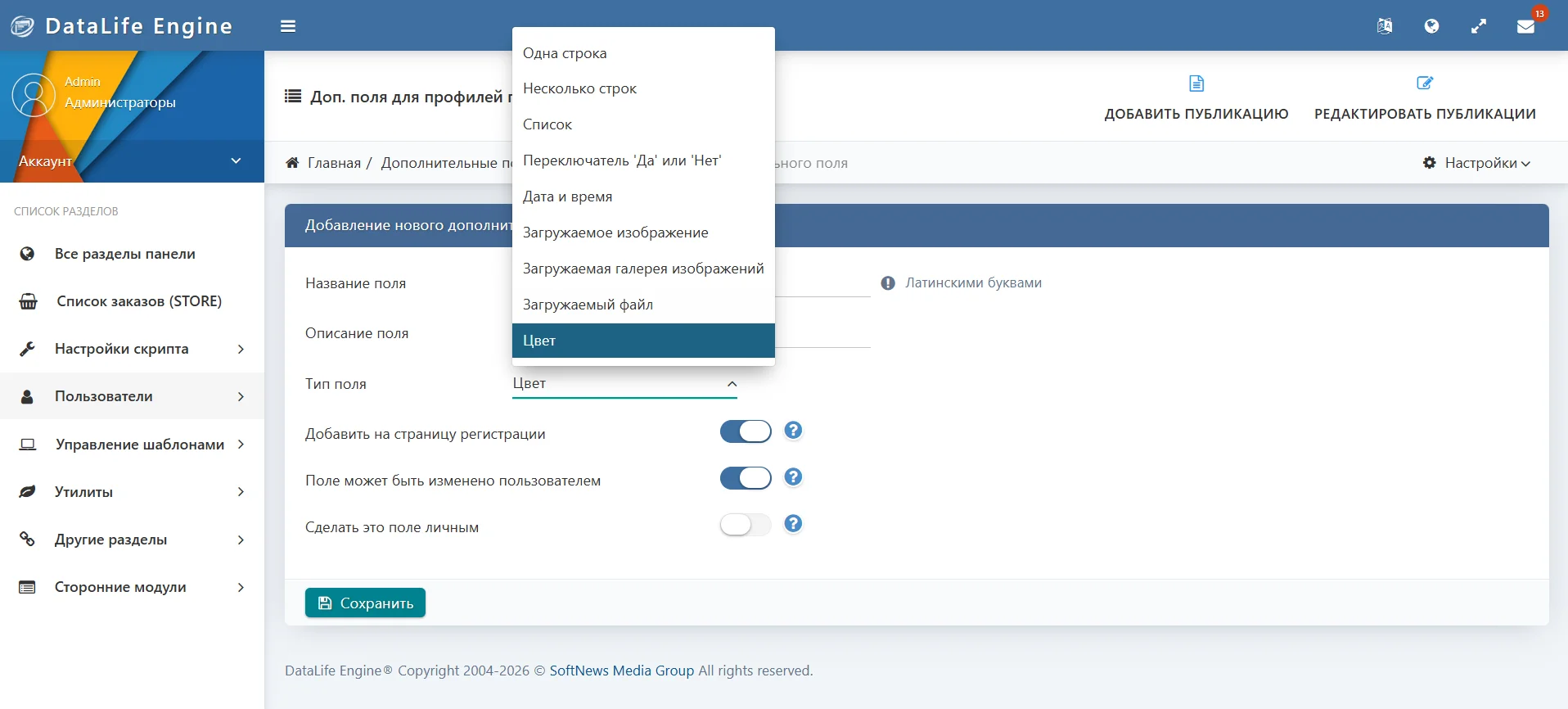Screen dimensions: 1568x709
Task: Expand the Аккаунт section in sidebar
Action: pos(132,161)
